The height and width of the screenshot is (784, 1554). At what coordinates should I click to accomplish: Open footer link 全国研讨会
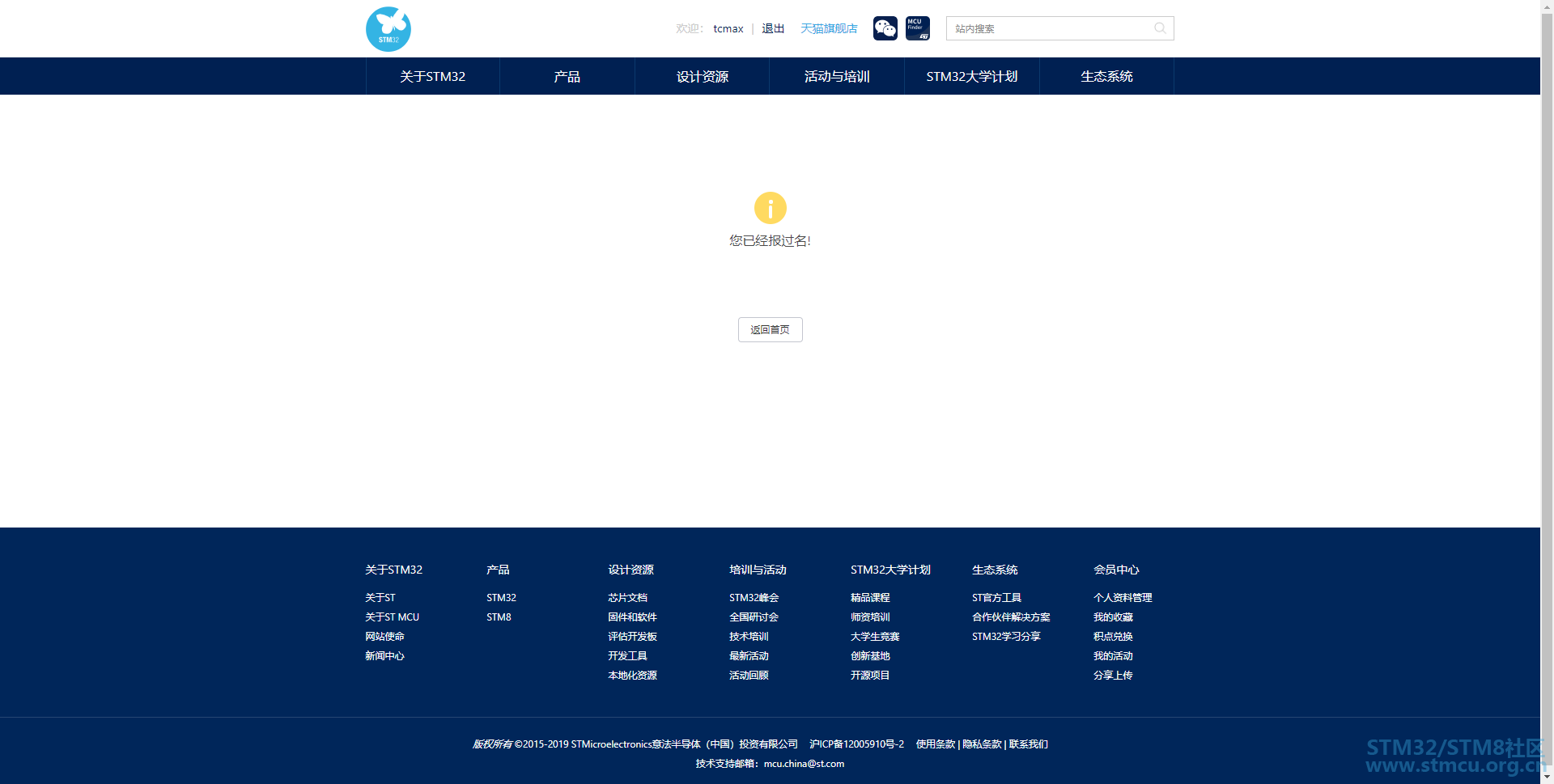coord(754,617)
